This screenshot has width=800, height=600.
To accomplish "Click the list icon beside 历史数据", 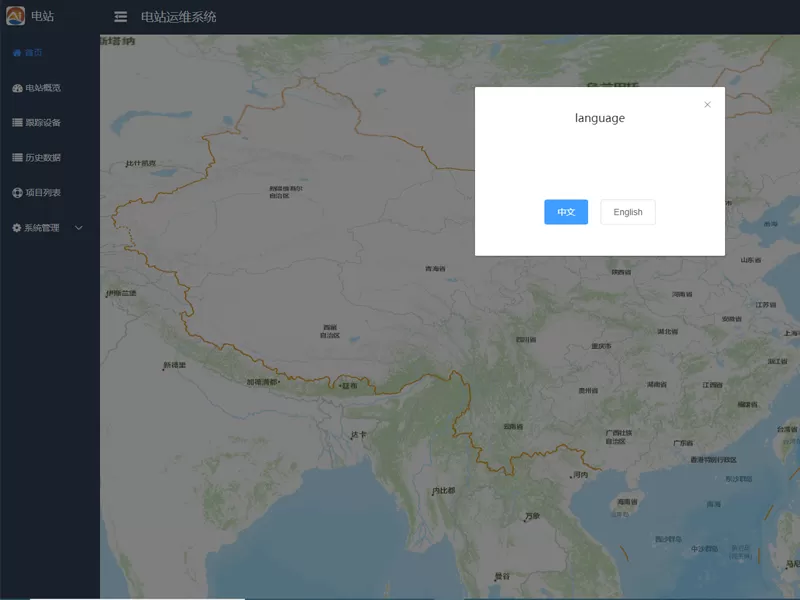I will [17, 158].
